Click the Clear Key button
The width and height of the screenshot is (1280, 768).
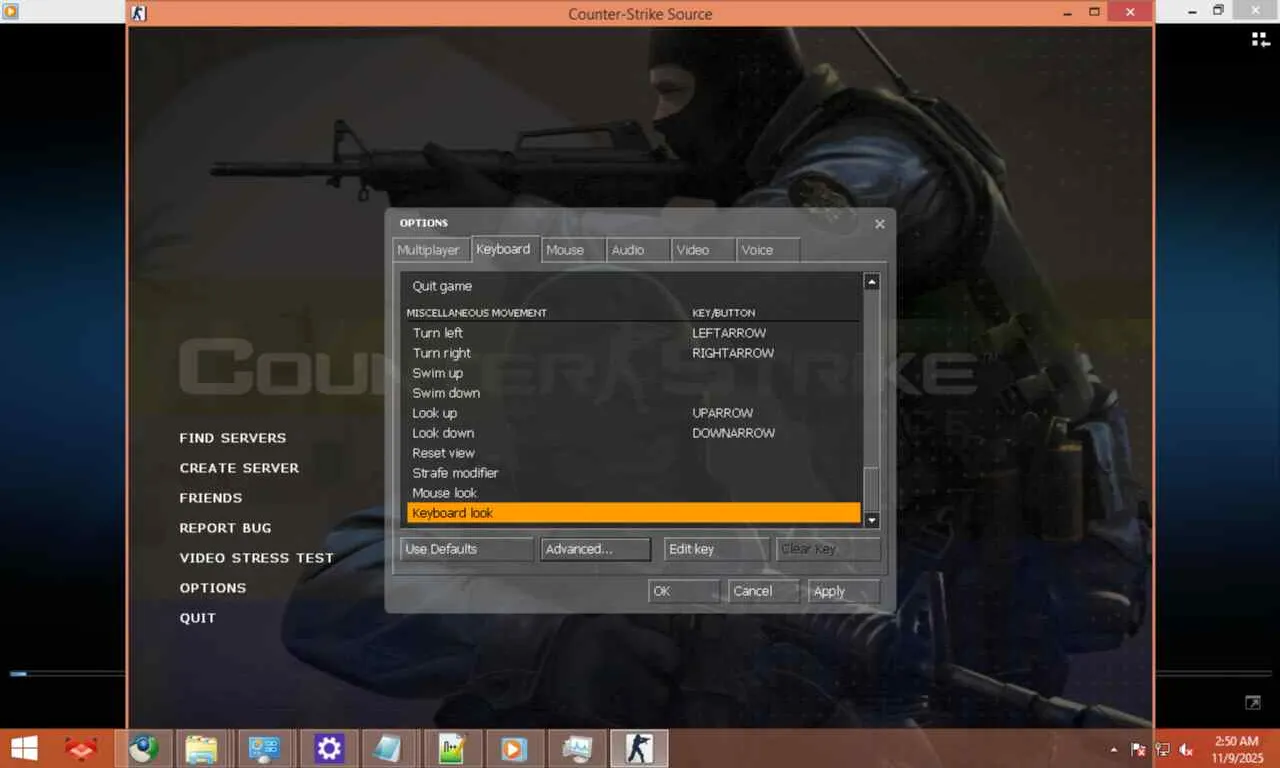coord(828,549)
